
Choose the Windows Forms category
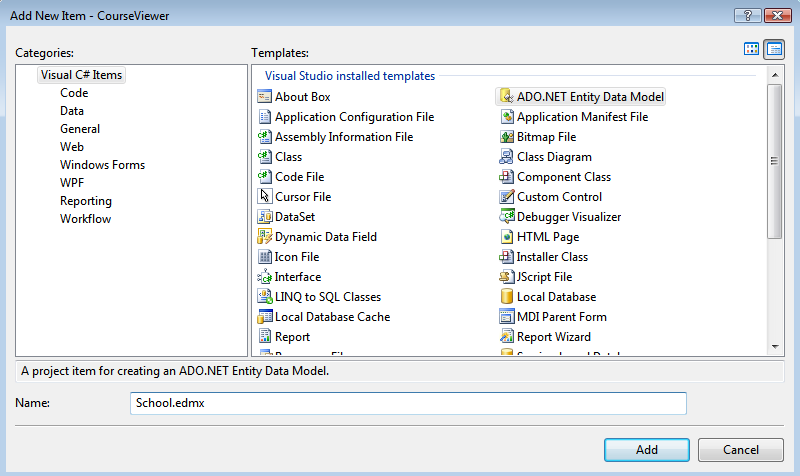click(x=102, y=165)
